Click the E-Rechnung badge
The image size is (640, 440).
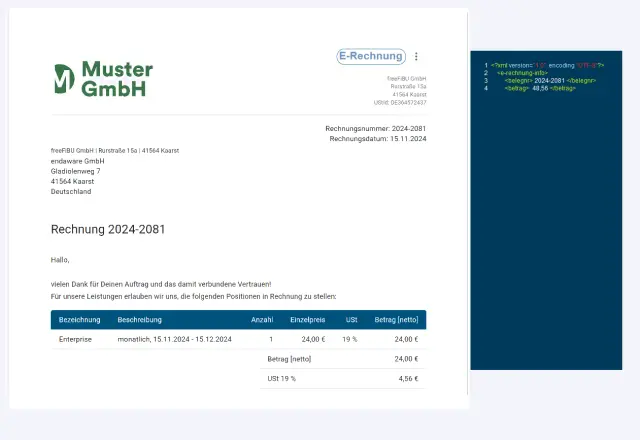(371, 56)
